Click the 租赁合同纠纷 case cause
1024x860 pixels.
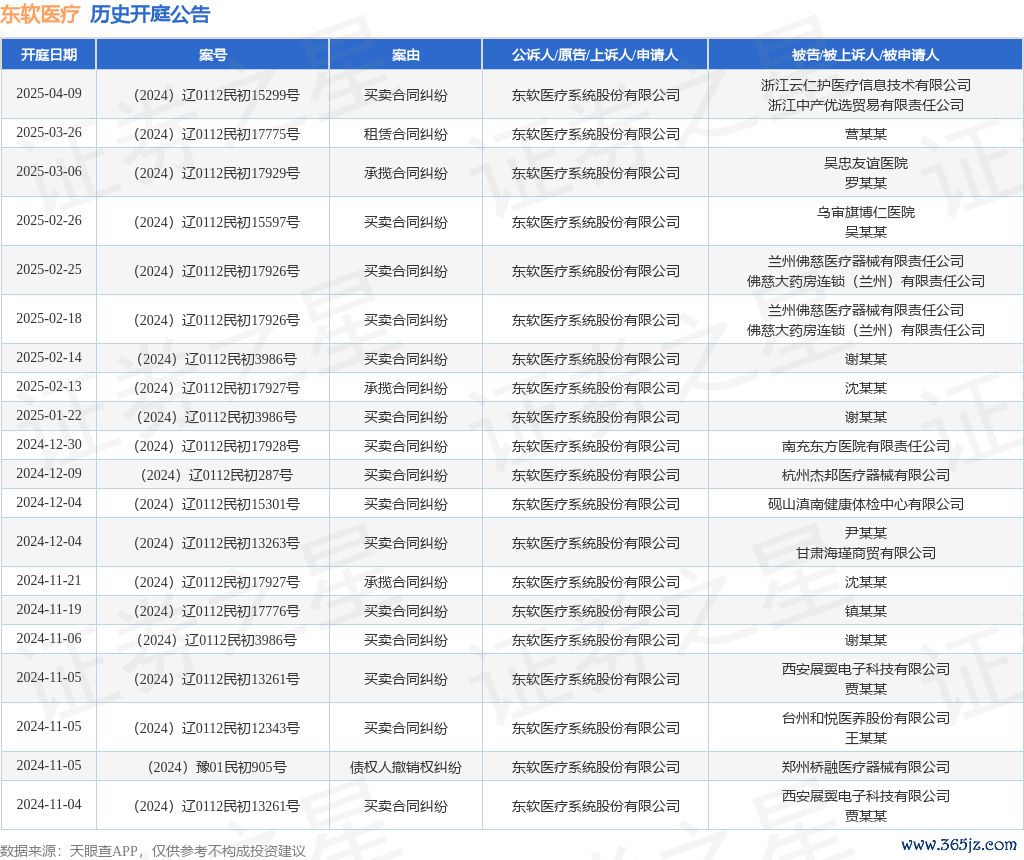[x=406, y=135]
